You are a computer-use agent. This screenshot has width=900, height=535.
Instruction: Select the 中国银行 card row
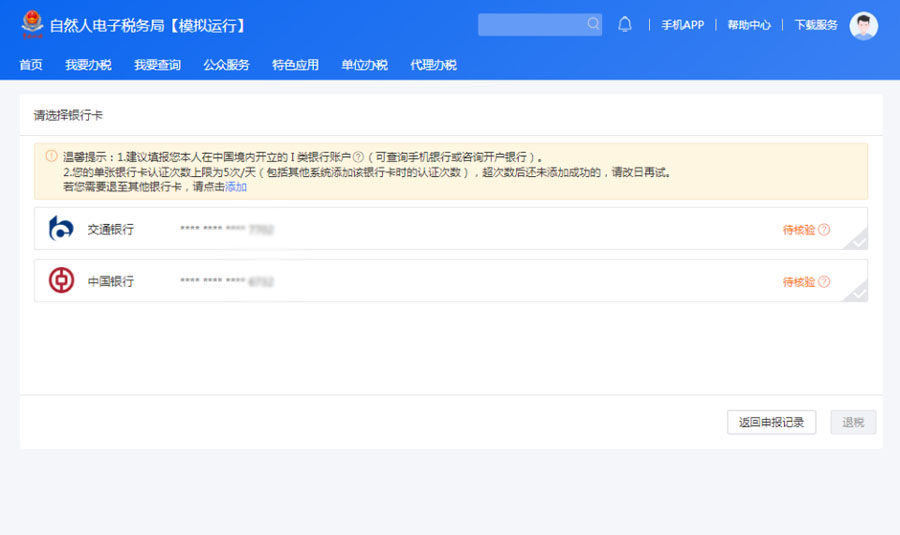click(450, 281)
